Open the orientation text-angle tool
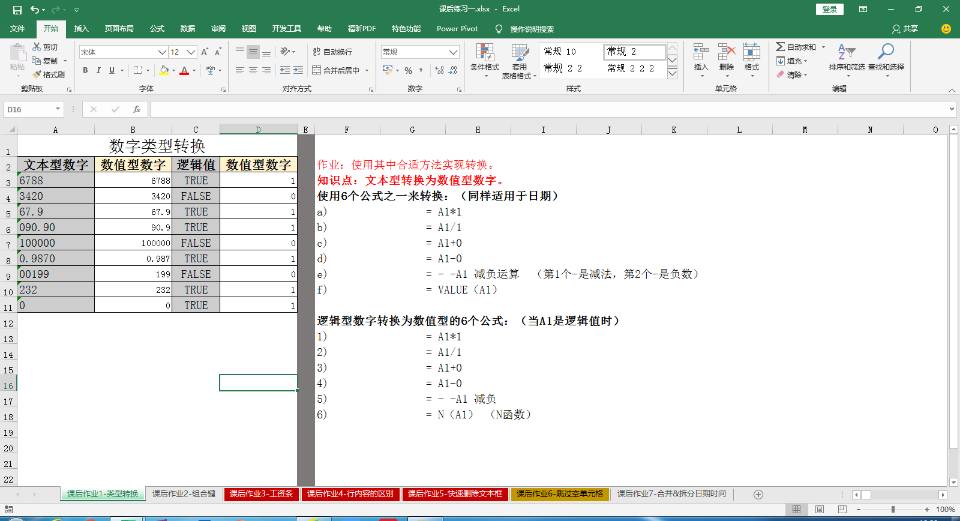Image resolution: width=960 pixels, height=521 pixels. [285, 52]
